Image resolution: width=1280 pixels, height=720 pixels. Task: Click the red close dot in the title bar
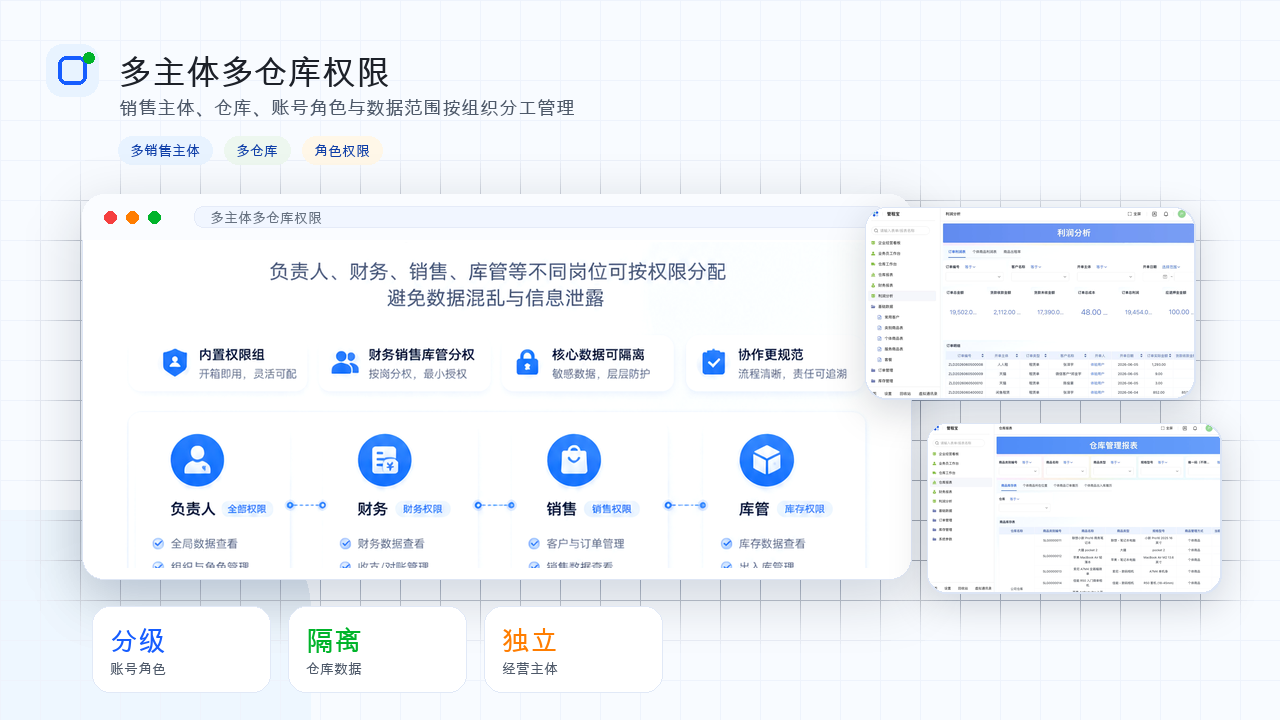pyautogui.click(x=110, y=217)
